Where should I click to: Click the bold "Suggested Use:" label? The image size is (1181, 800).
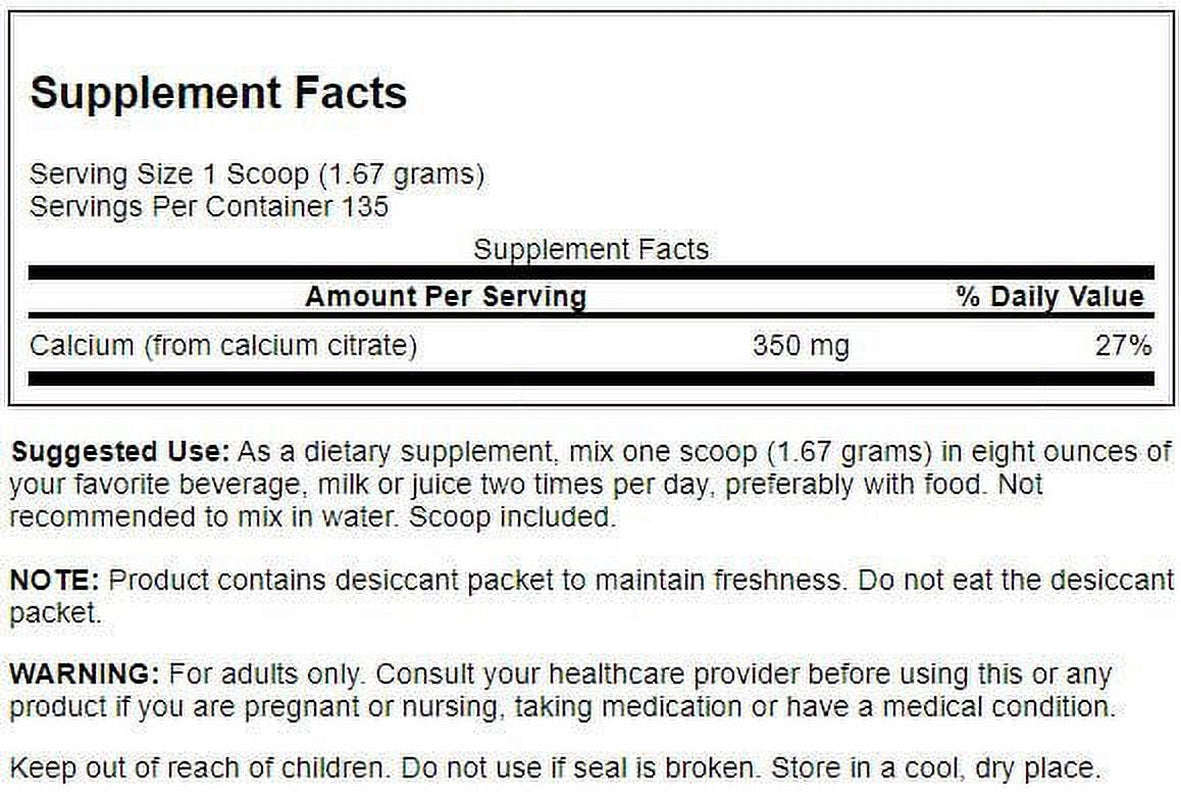(x=120, y=451)
